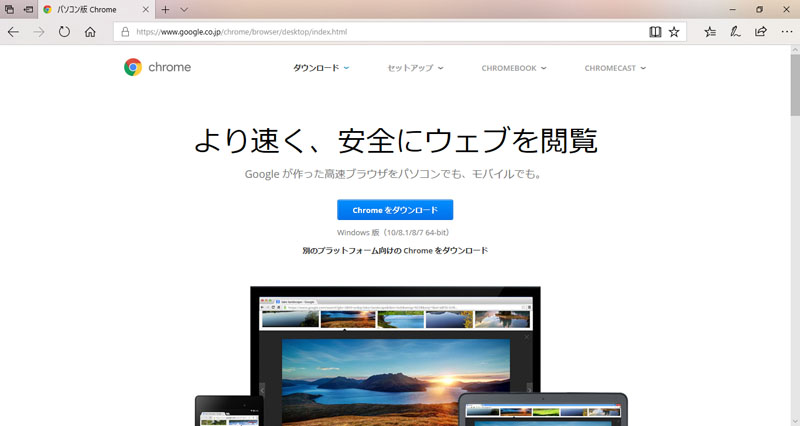Click the より速く、安全にウェブを閲覧 headline

coord(395,140)
